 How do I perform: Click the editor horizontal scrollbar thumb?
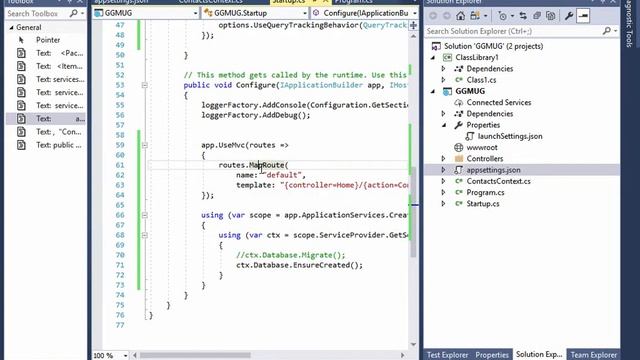point(195,356)
